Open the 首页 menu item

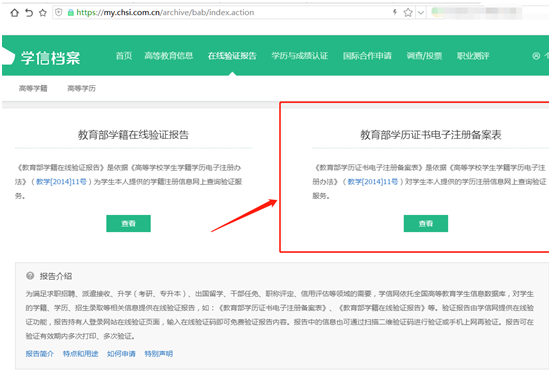point(124,56)
